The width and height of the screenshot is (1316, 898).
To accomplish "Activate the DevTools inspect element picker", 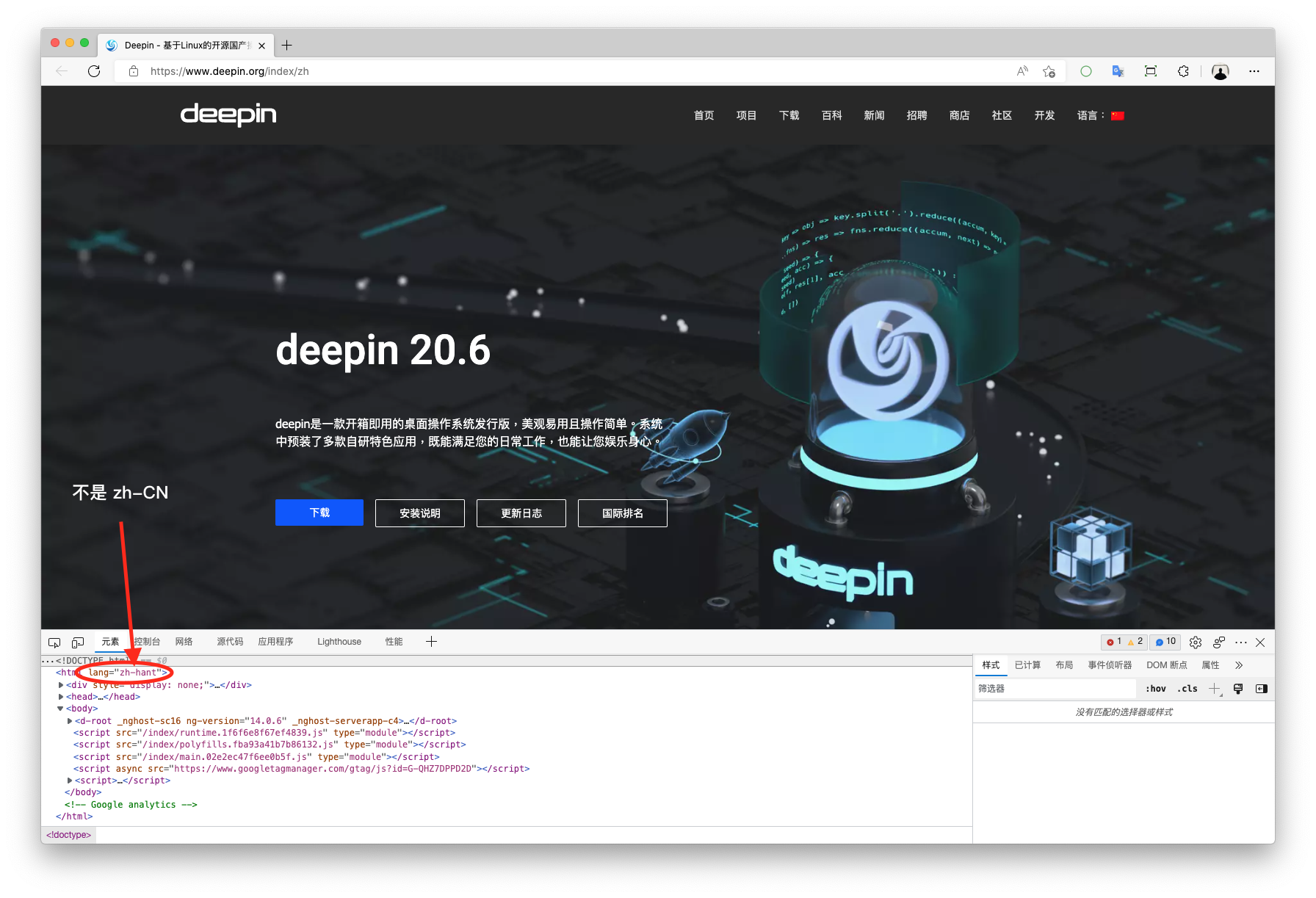I will pyautogui.click(x=54, y=642).
